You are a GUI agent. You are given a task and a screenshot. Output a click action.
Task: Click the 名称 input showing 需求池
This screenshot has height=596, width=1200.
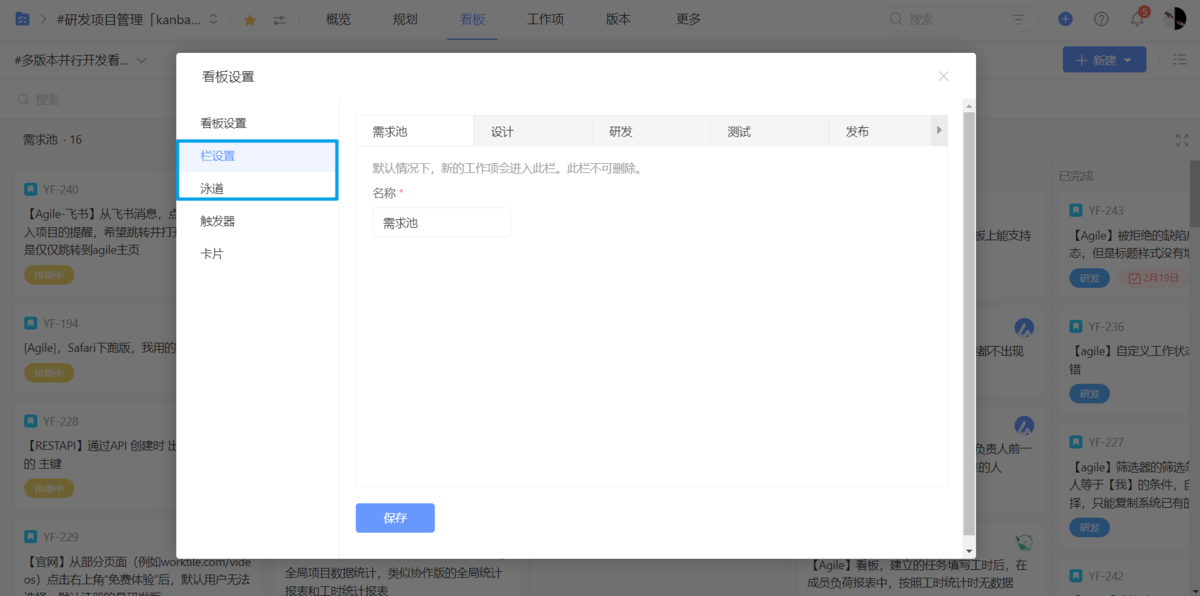[x=442, y=222]
